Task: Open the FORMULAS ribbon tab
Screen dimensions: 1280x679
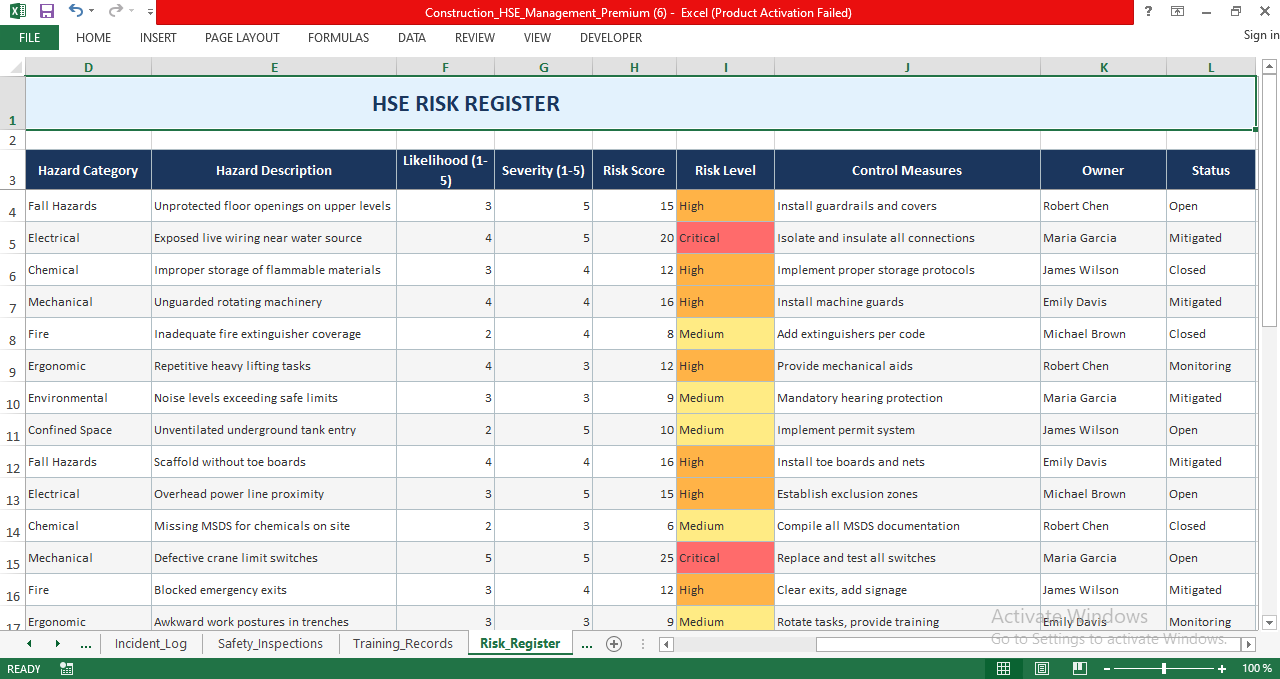Action: click(338, 38)
